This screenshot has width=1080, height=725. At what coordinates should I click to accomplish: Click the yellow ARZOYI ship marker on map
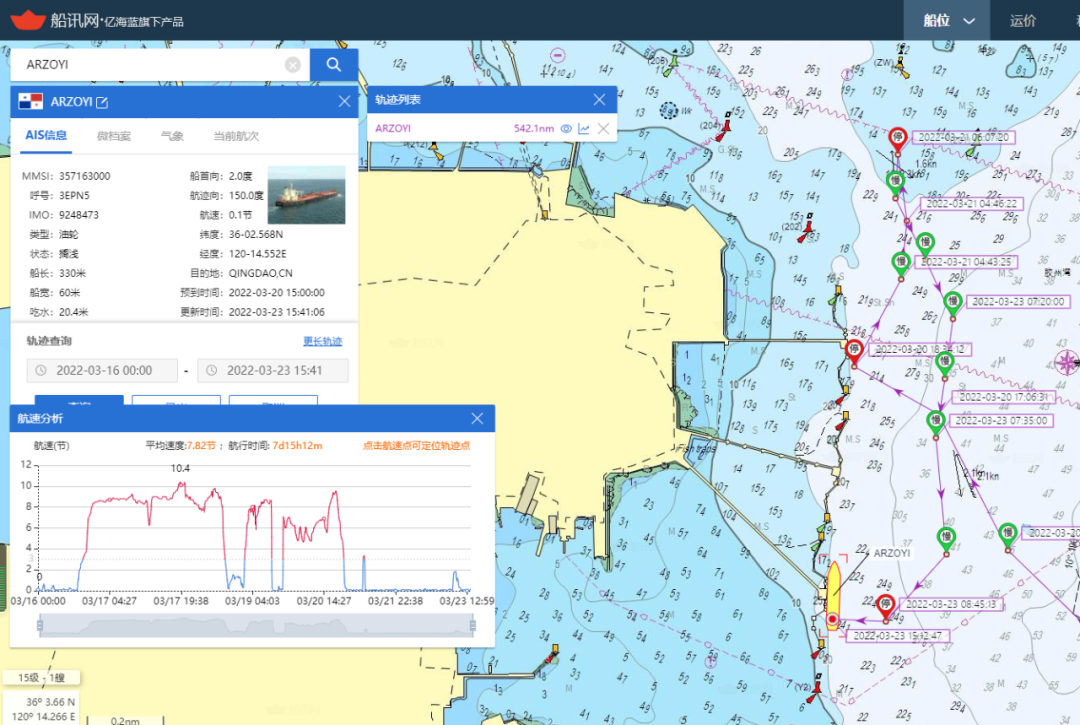pyautogui.click(x=832, y=592)
